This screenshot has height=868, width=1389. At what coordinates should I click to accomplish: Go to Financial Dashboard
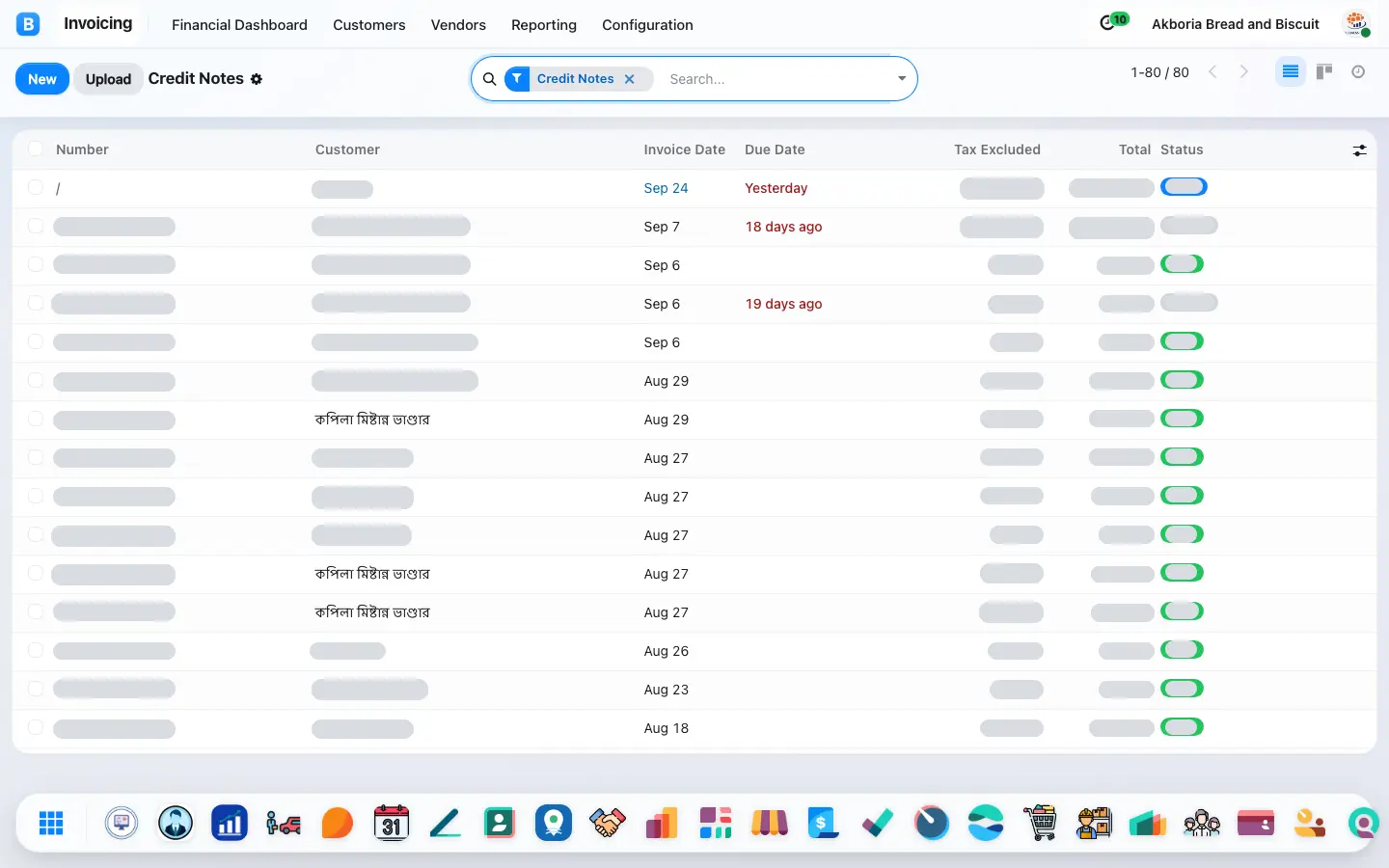click(x=239, y=25)
